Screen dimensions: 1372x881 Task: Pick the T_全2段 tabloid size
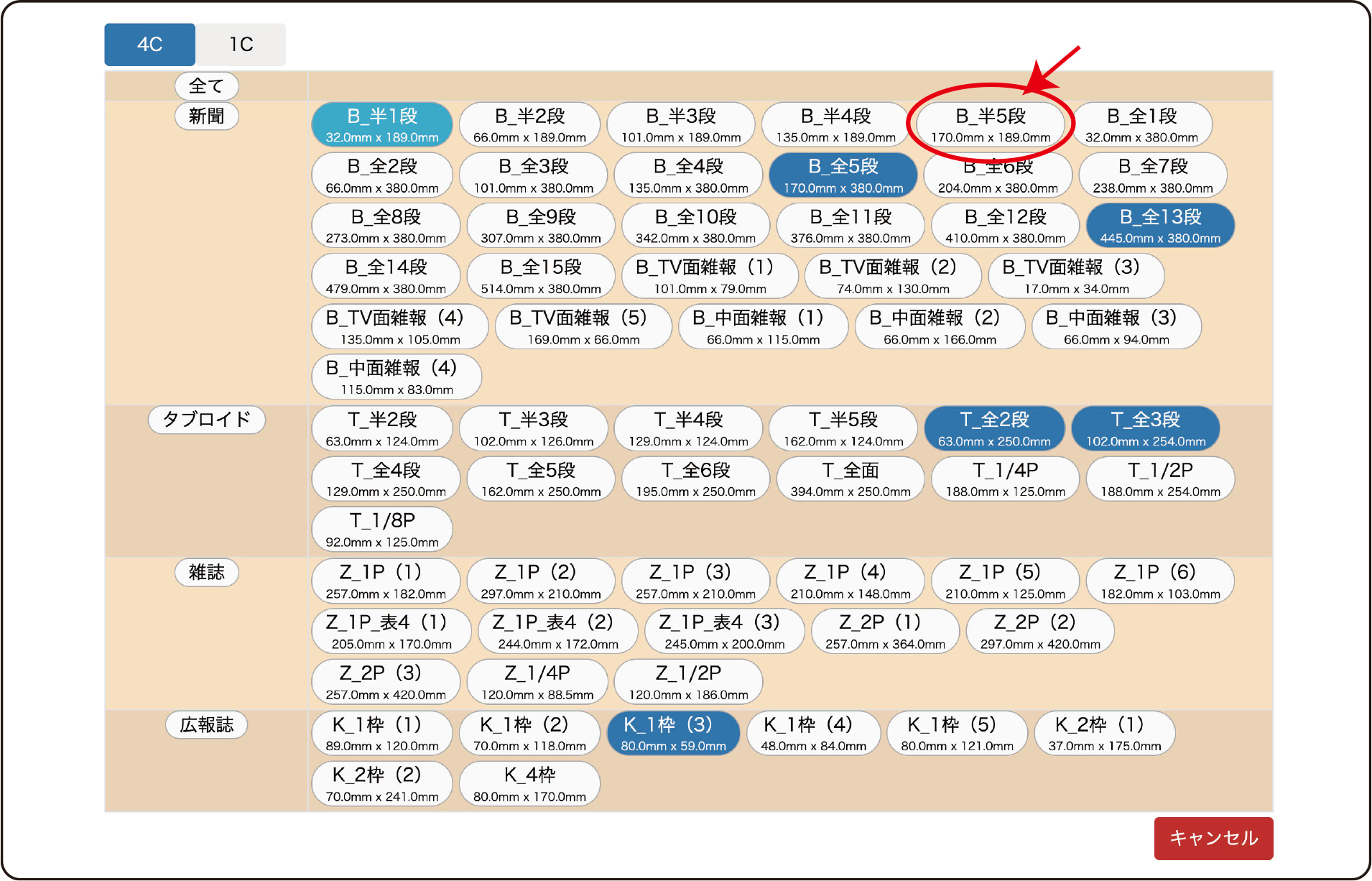point(994,429)
